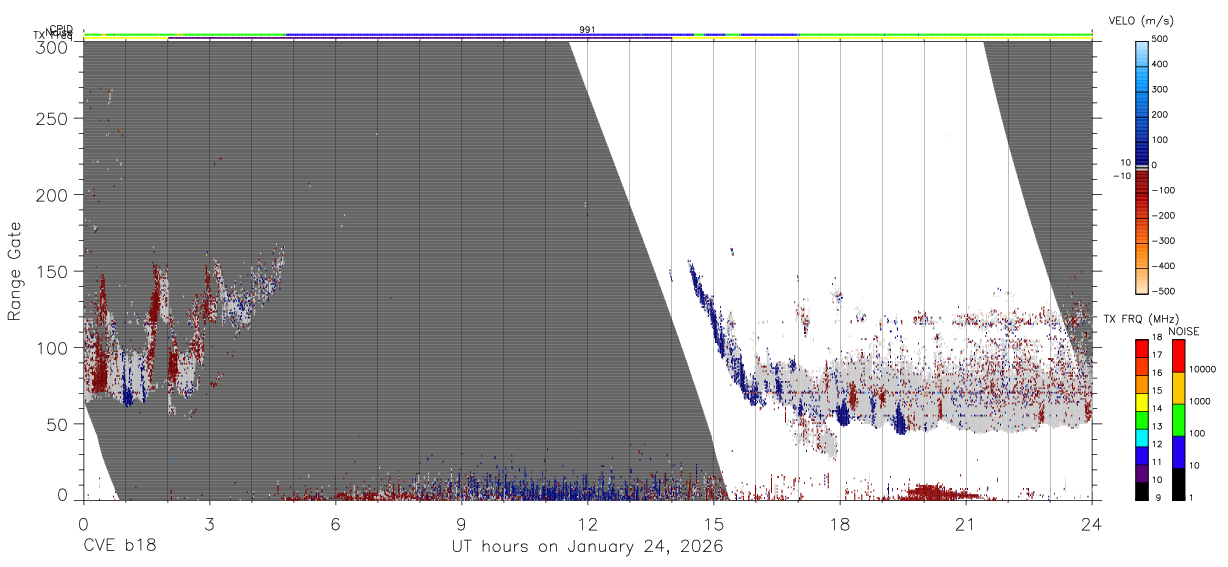Click UT hours axis tick label 6
This screenshot has height=567, width=1228.
point(335,523)
